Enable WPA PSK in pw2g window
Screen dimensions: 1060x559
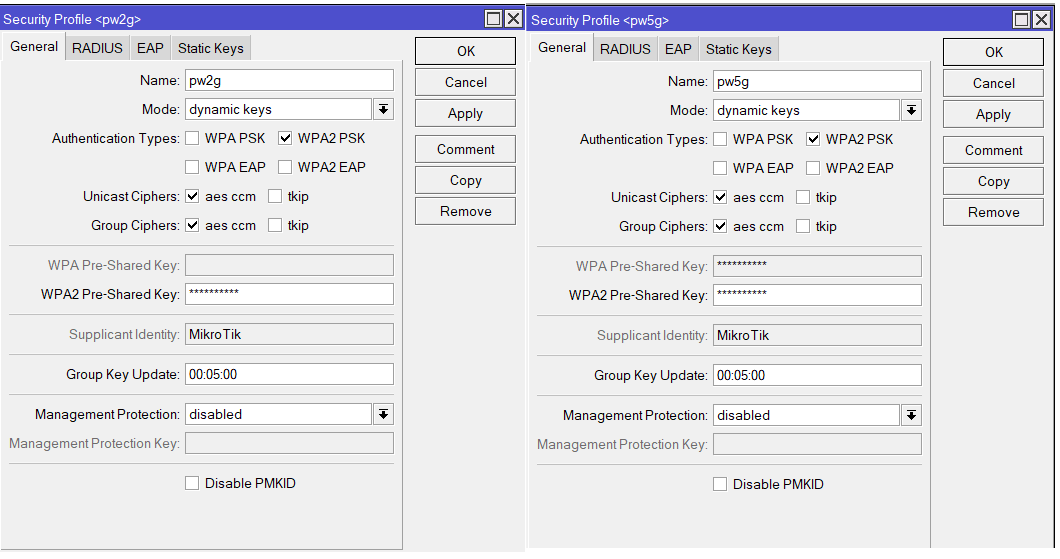pyautogui.click(x=192, y=138)
